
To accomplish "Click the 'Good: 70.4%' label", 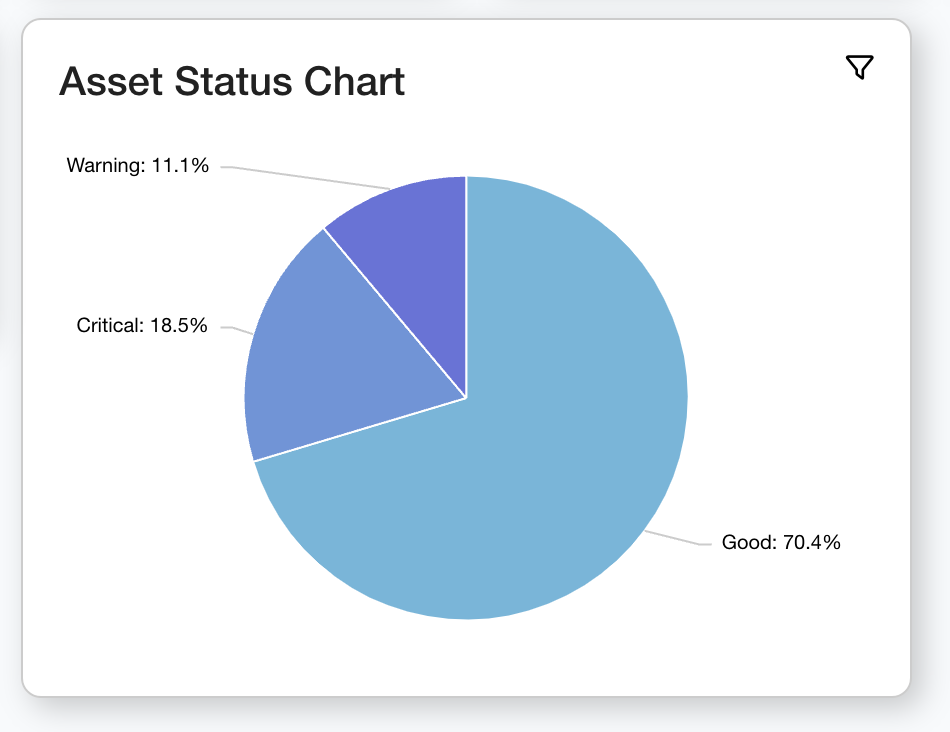I will tap(781, 543).
